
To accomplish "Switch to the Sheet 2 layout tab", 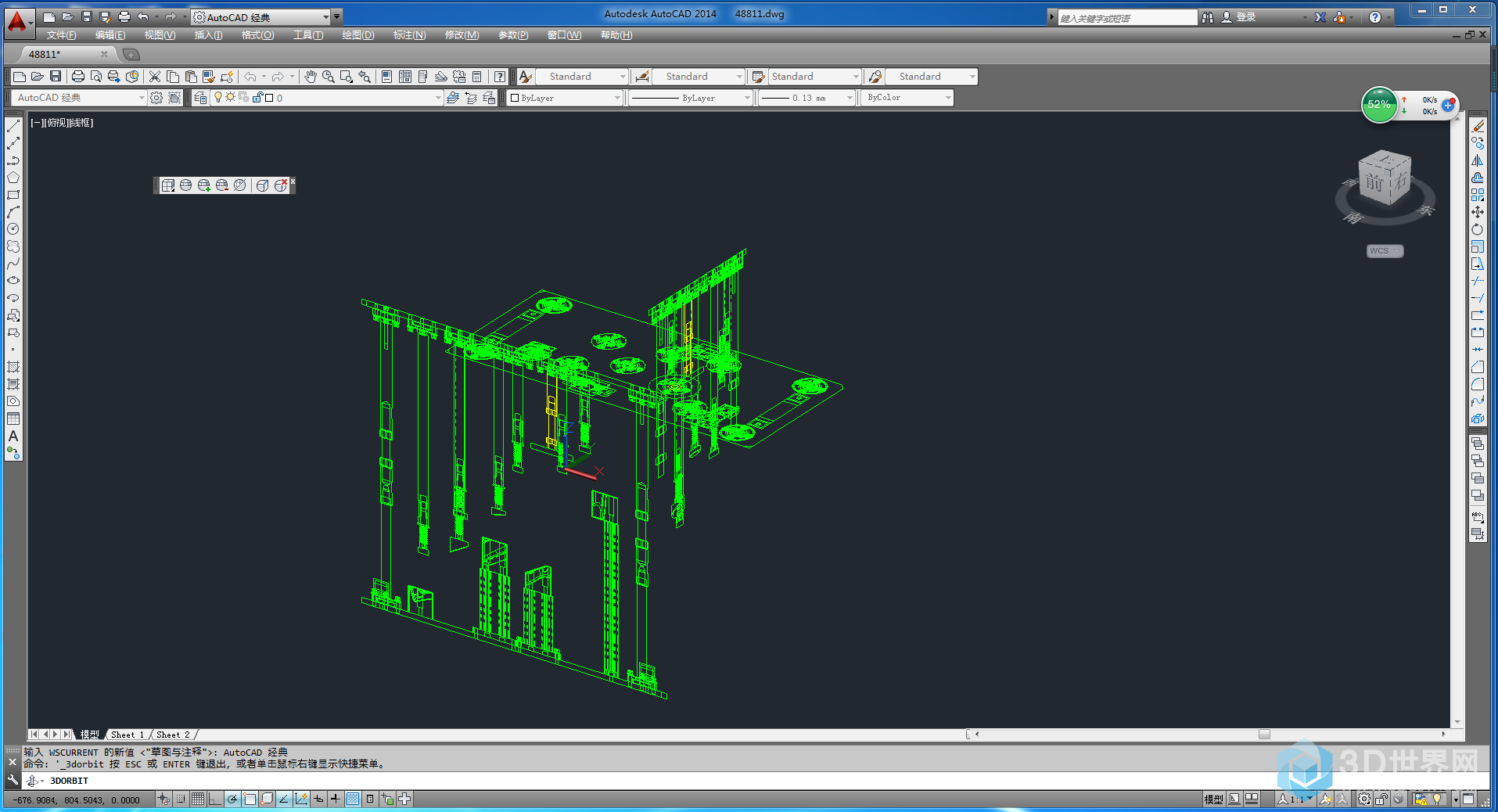I will (x=173, y=735).
